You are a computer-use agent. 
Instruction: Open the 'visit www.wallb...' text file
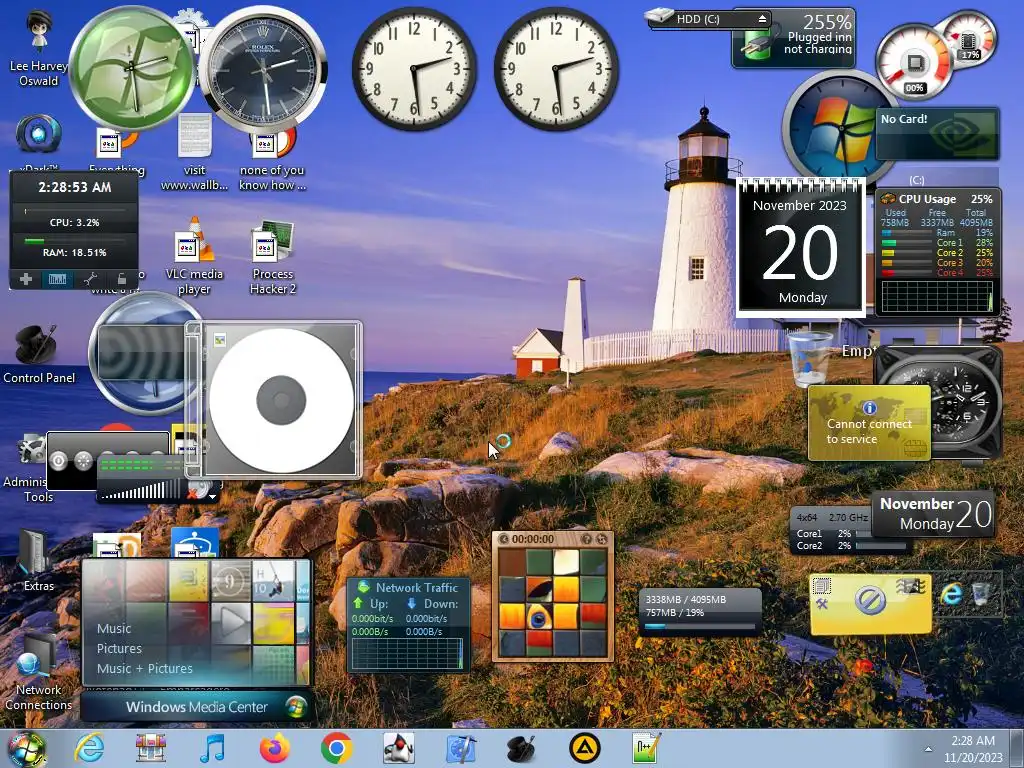(x=195, y=152)
